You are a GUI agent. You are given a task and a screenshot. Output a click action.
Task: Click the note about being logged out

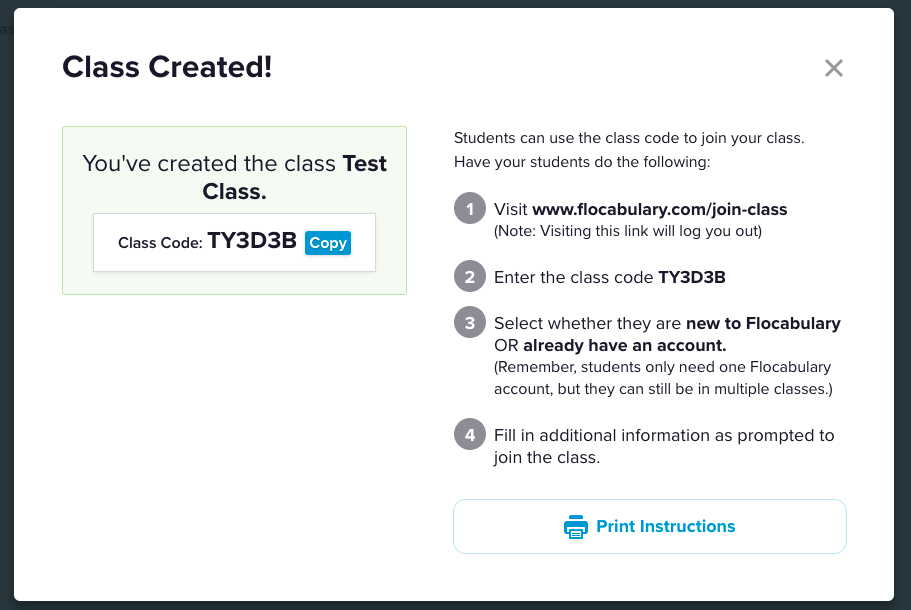click(629, 231)
